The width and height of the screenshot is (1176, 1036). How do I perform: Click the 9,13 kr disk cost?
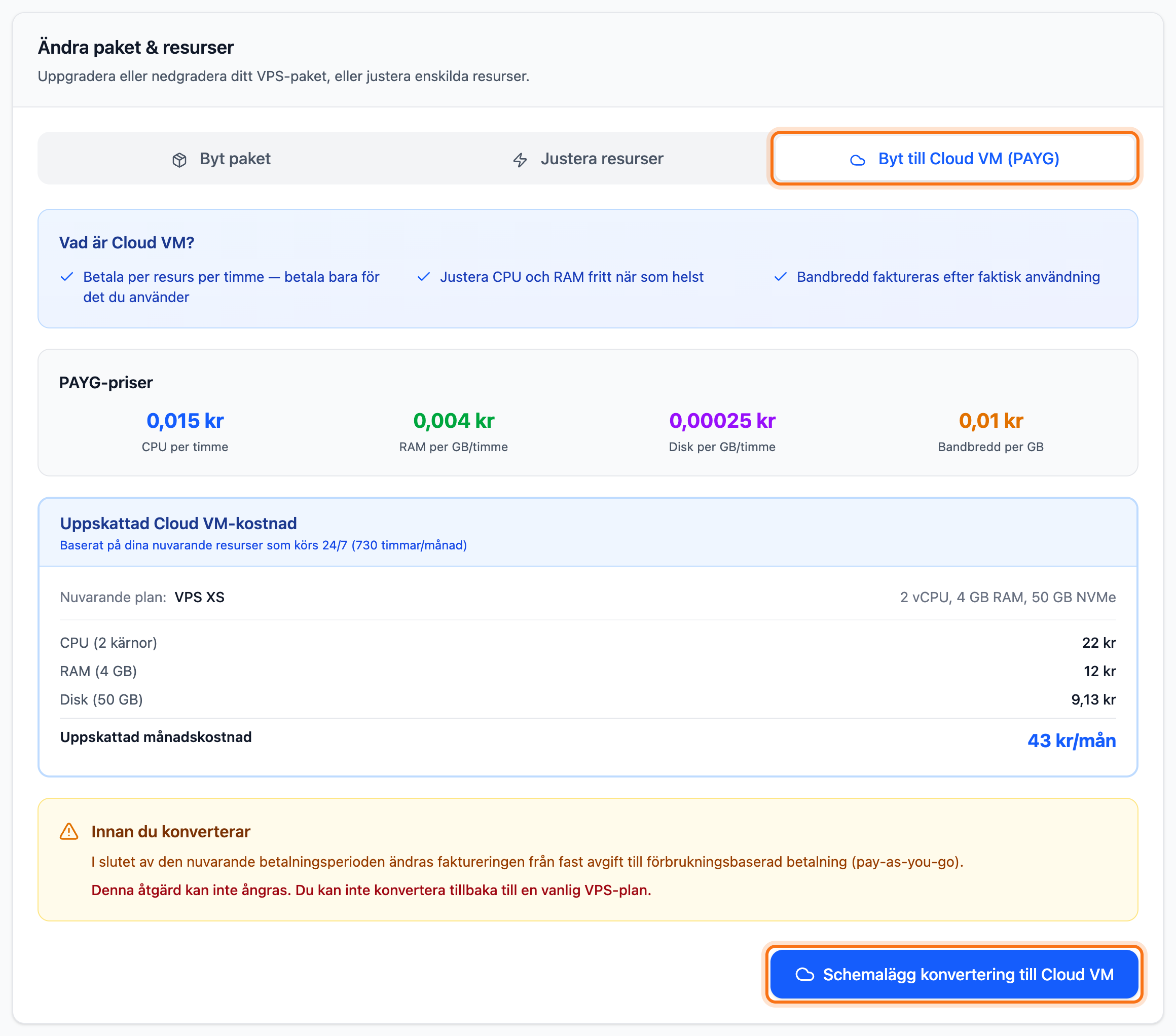pyautogui.click(x=1093, y=699)
